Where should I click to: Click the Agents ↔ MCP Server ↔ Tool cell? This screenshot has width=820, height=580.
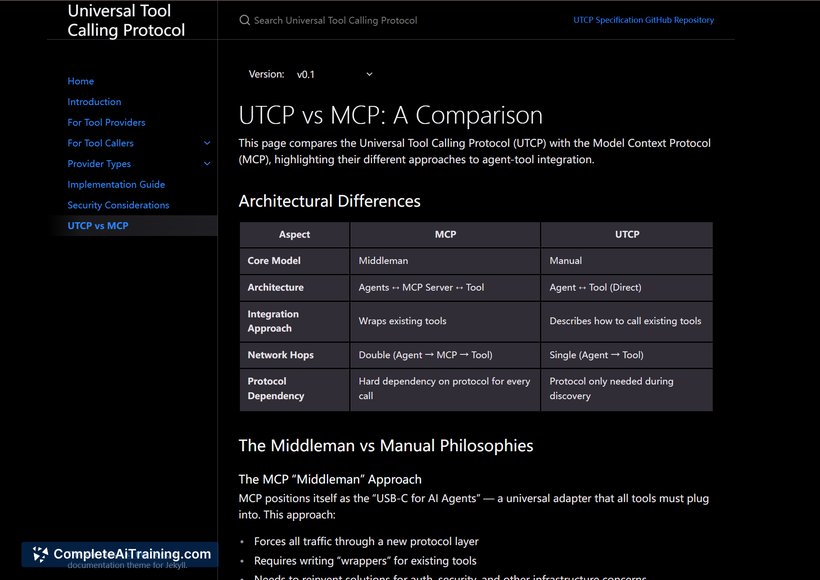pos(445,287)
